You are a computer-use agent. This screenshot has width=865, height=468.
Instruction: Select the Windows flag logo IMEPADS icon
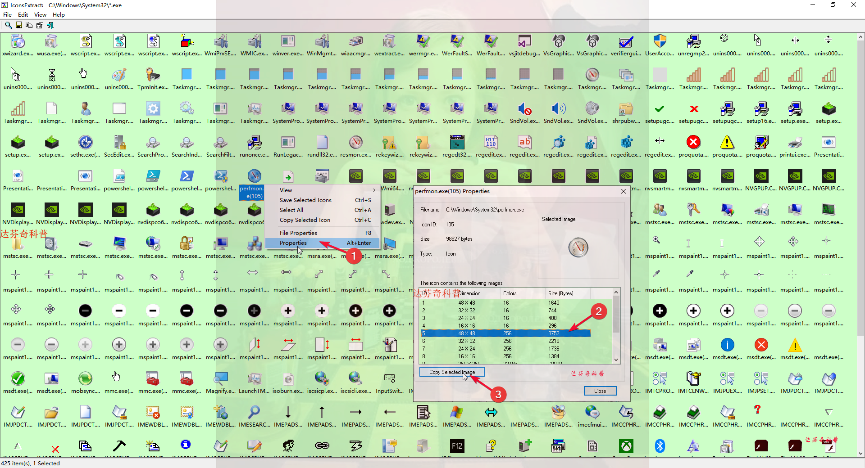457,412
